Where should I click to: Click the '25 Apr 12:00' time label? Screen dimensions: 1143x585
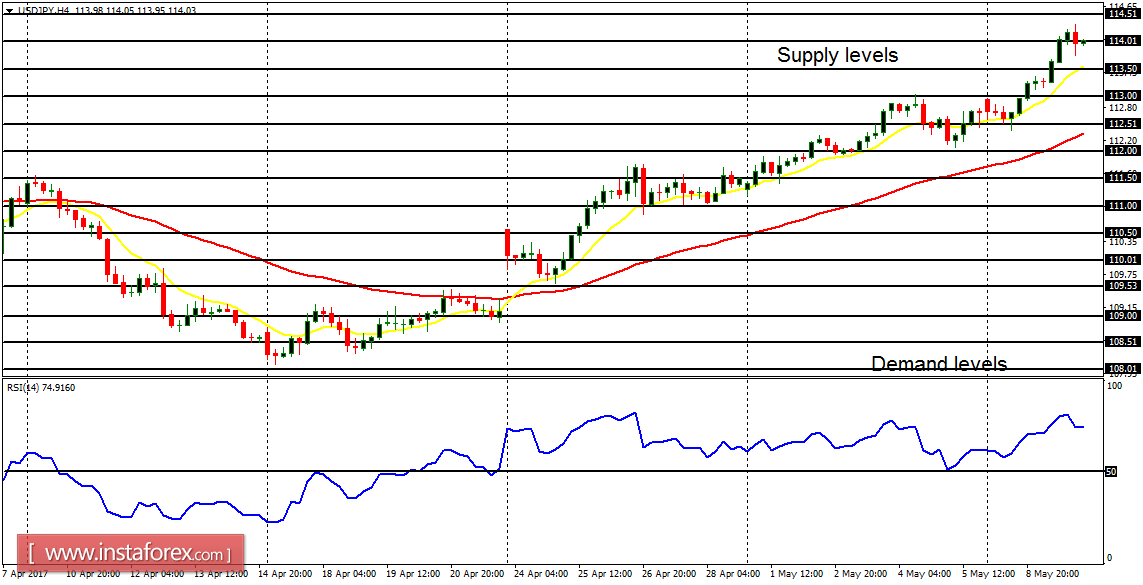(604, 573)
